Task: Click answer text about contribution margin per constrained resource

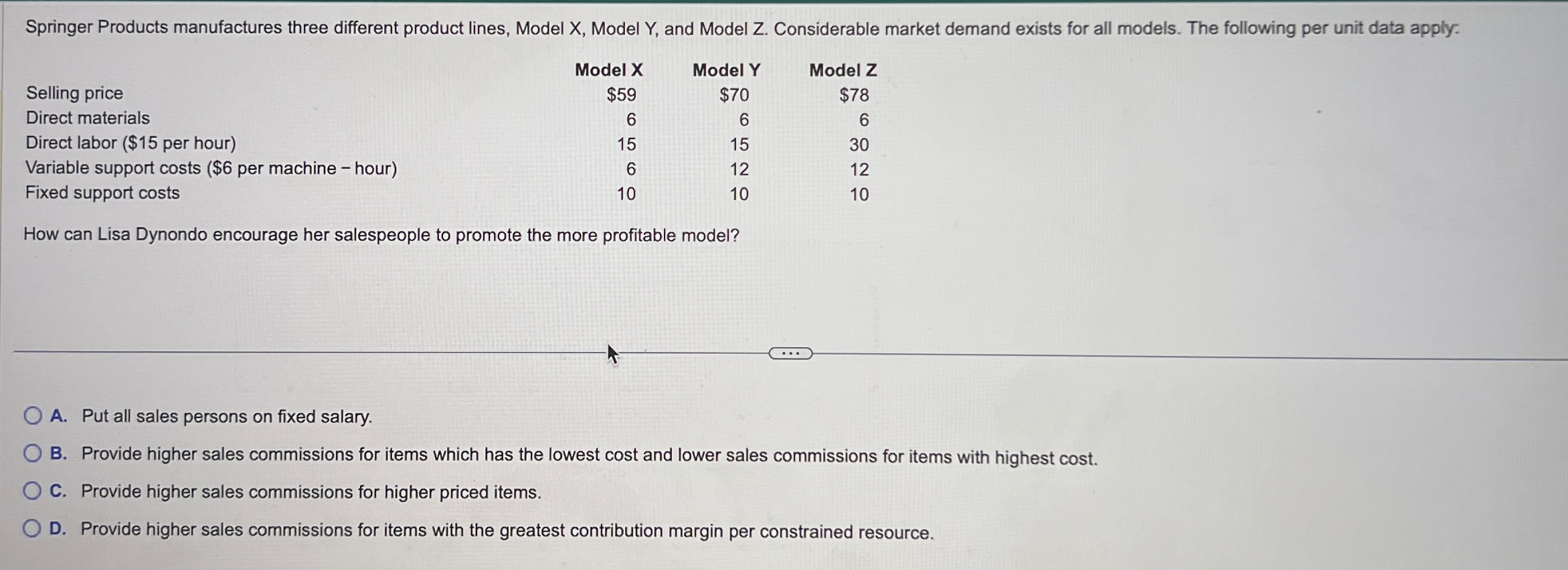Action: (x=507, y=530)
